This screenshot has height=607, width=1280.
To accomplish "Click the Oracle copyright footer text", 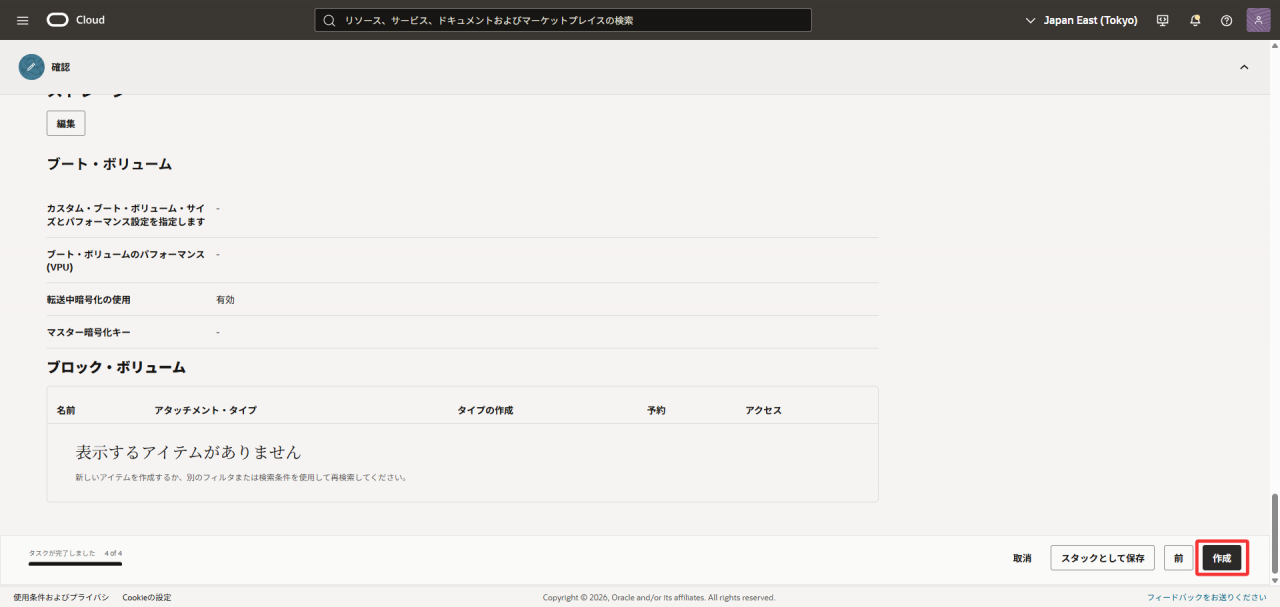I will pos(659,597).
